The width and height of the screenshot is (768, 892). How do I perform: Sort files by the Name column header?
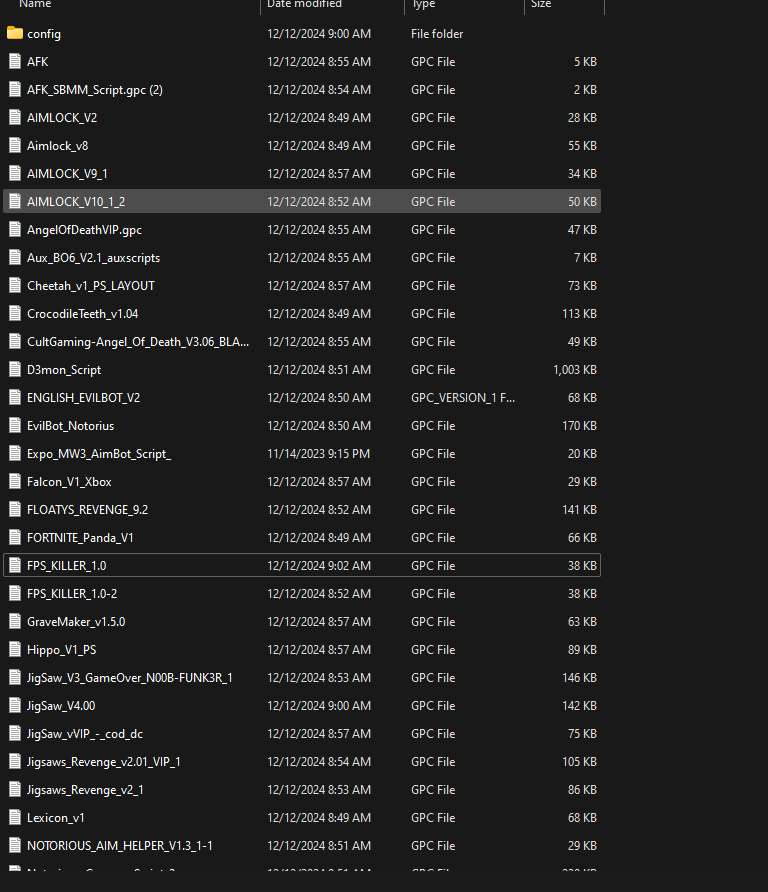pos(35,4)
